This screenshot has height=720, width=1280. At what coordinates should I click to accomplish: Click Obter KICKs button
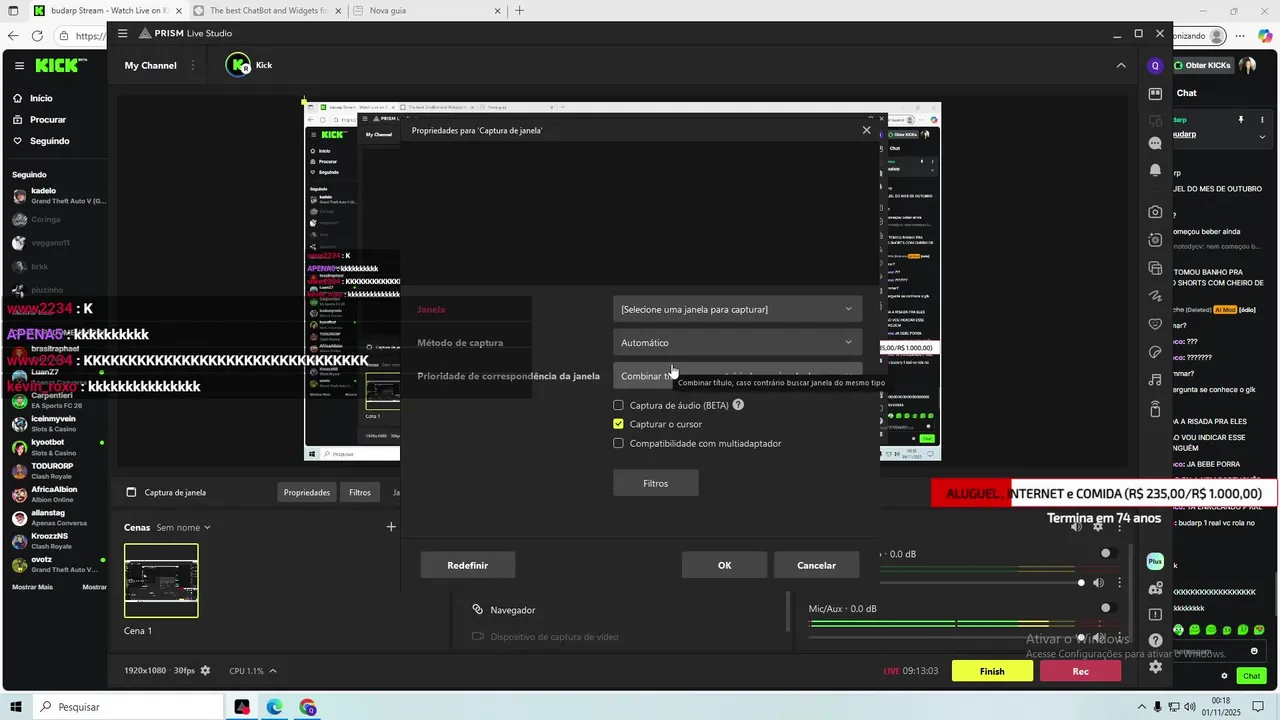pyautogui.click(x=1204, y=65)
